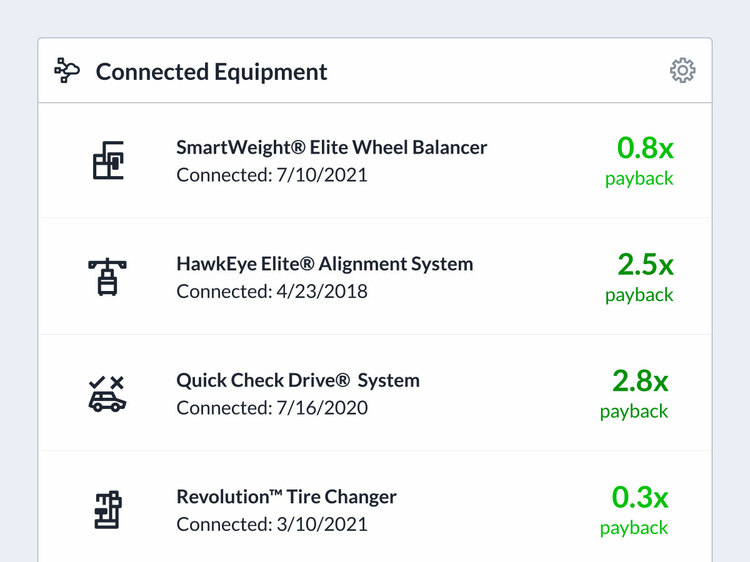The height and width of the screenshot is (562, 750).
Task: Click the 0.3x payback value
Action: 640,497
